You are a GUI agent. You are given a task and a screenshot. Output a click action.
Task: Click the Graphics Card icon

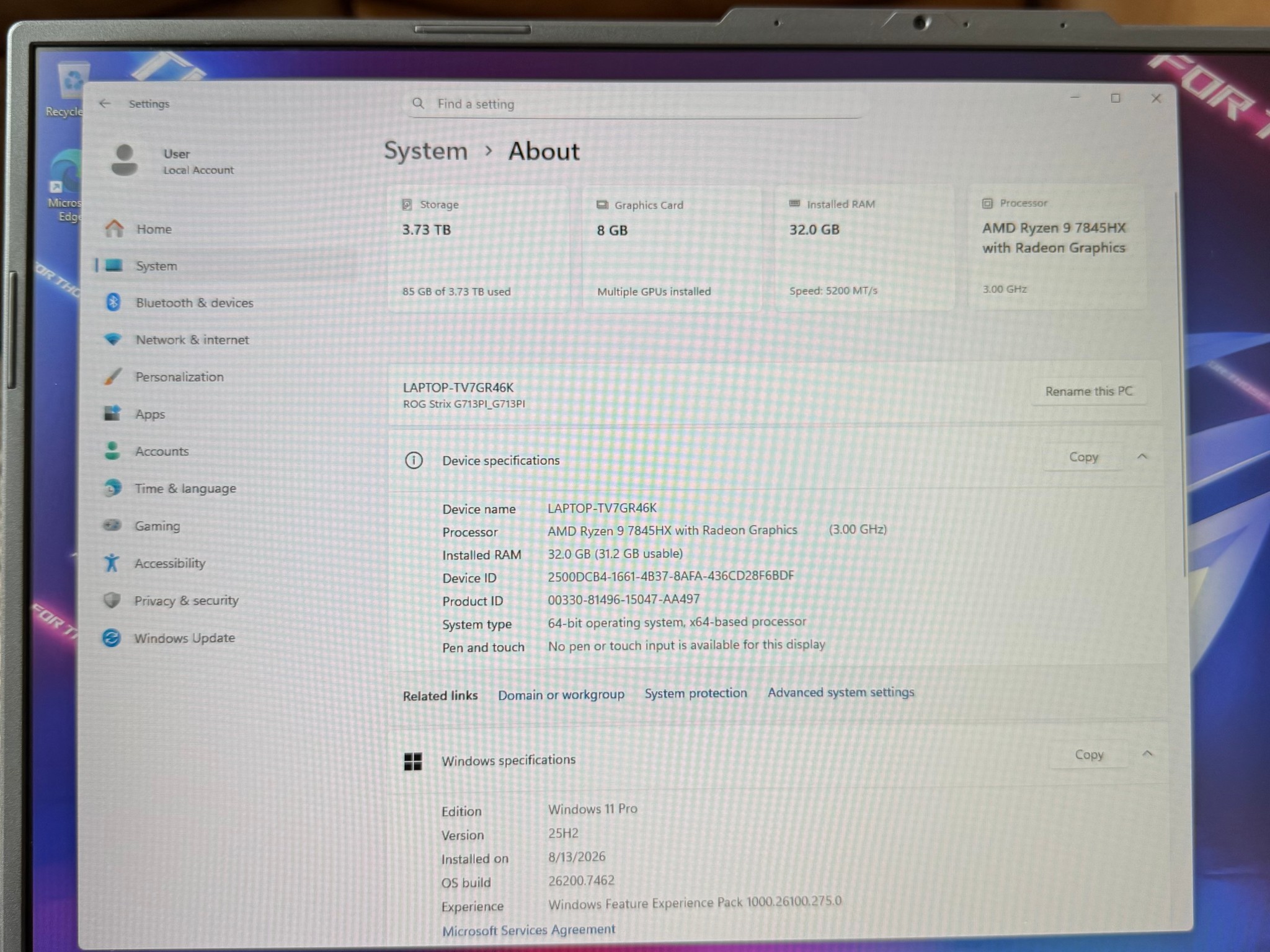pos(602,205)
